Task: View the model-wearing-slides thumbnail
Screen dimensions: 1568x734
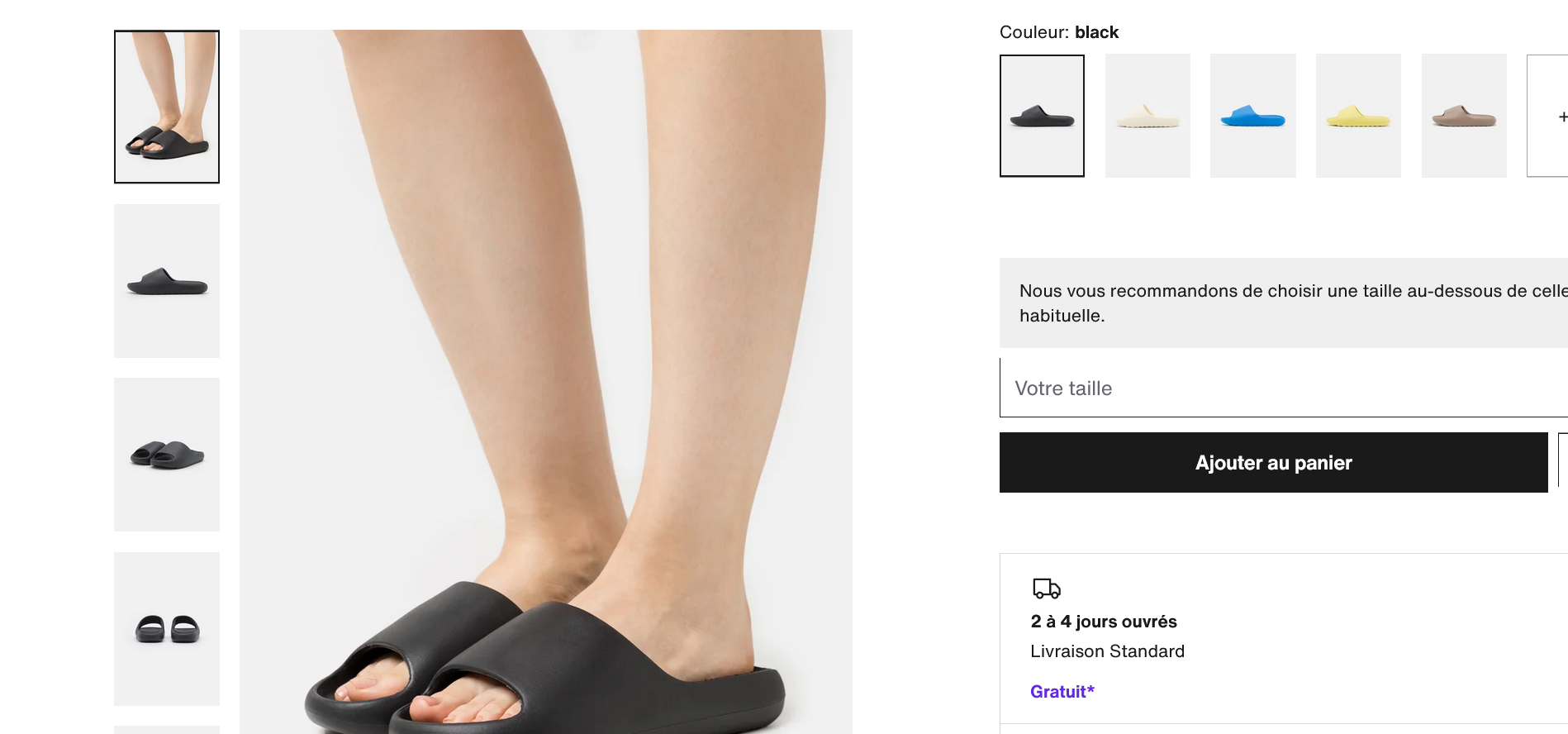Action: pos(167,107)
